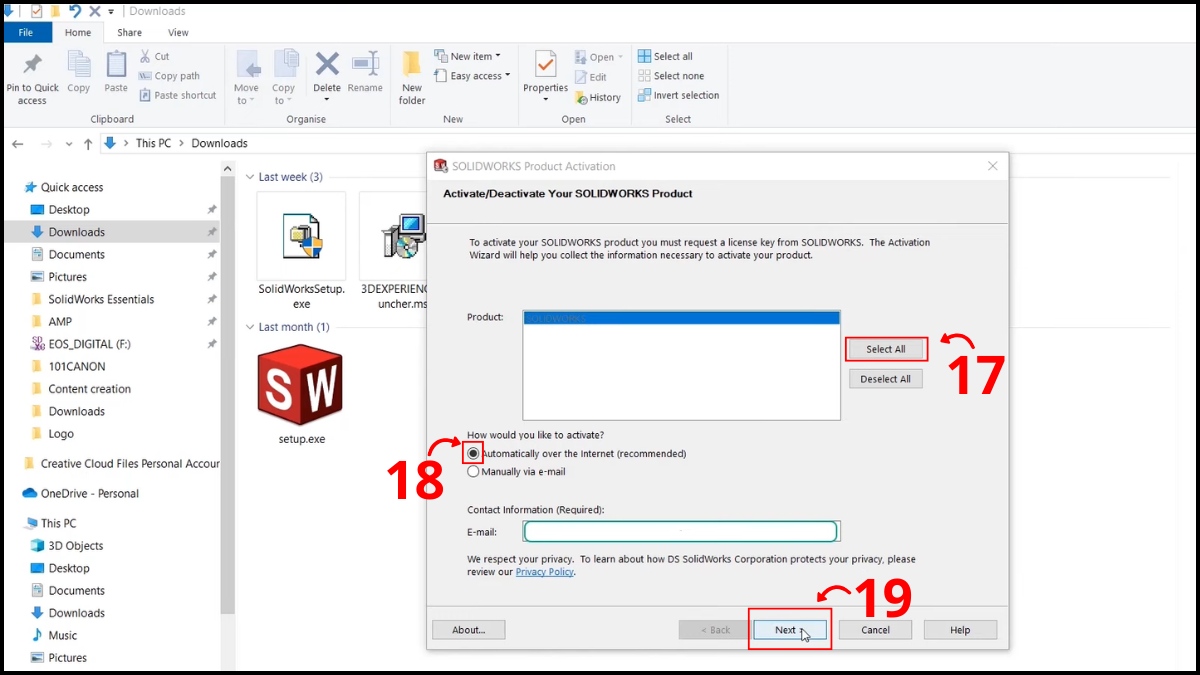Select SOLIDWORKS in the Product list
This screenshot has height=675, width=1200.
coord(681,318)
